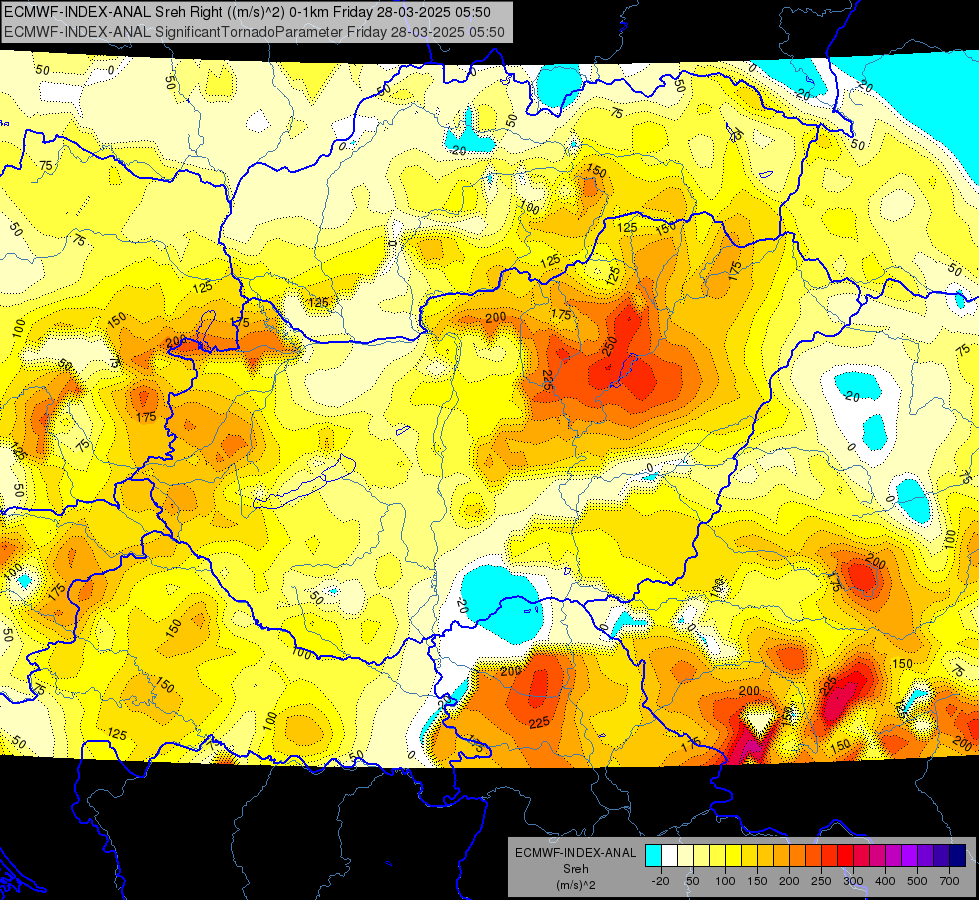Click the legend title 'ECMWF-INDEX-ANAL'
Screen dimensions: 979x900
[576, 853]
